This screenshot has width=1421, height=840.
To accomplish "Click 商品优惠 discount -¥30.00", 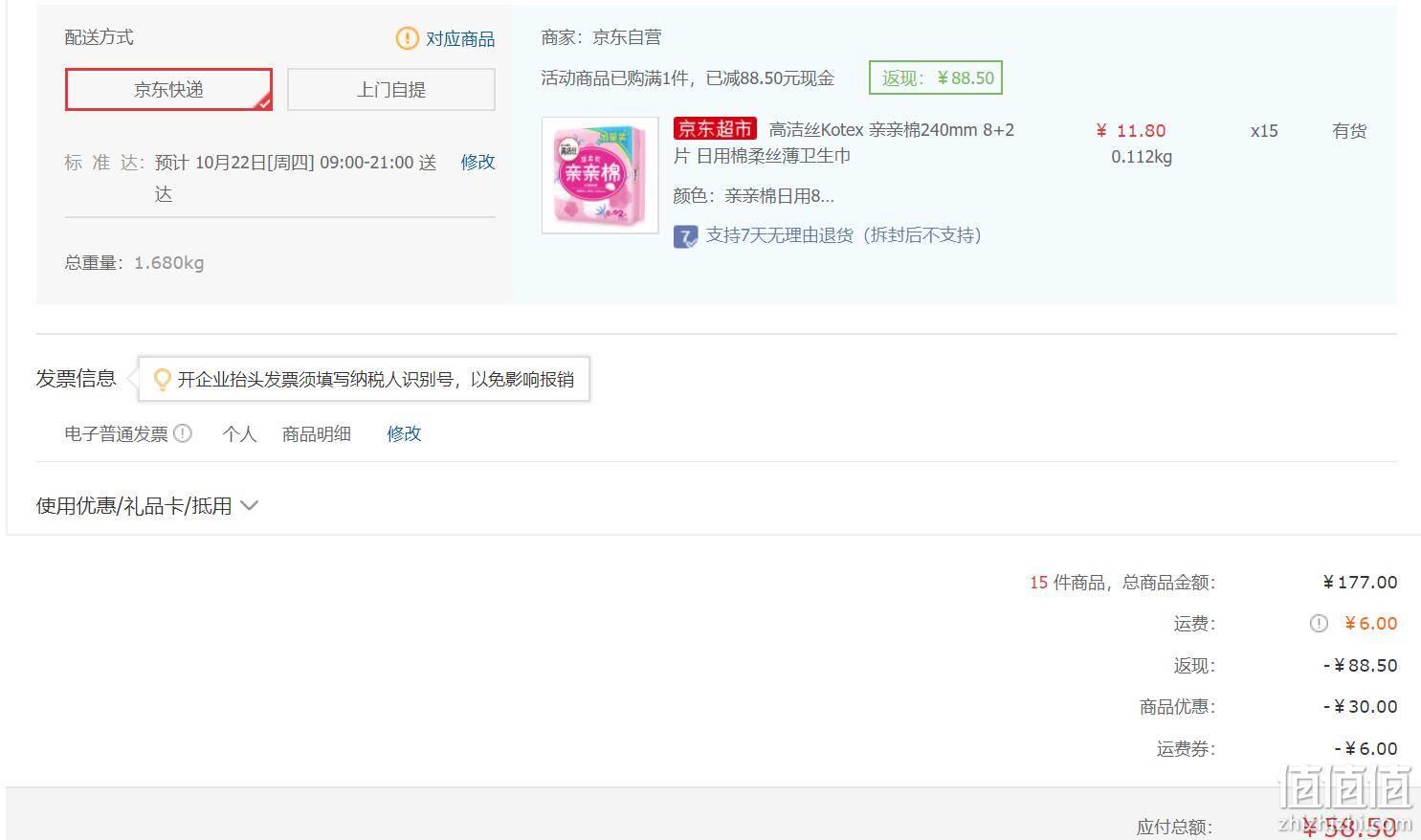I will click(1360, 706).
